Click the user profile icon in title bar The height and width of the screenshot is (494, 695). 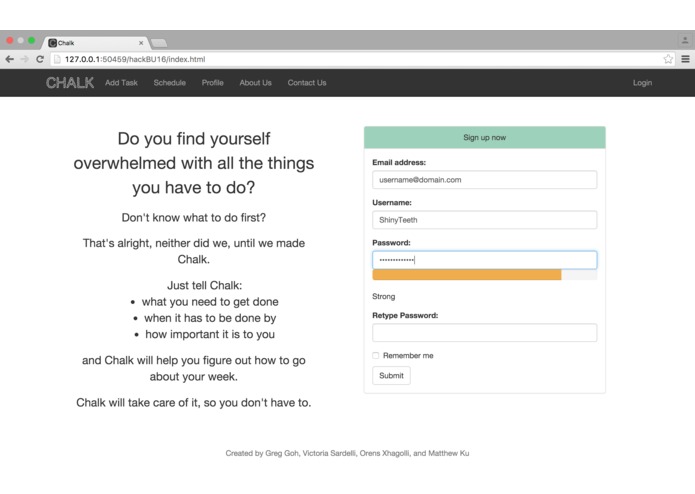[x=685, y=40]
